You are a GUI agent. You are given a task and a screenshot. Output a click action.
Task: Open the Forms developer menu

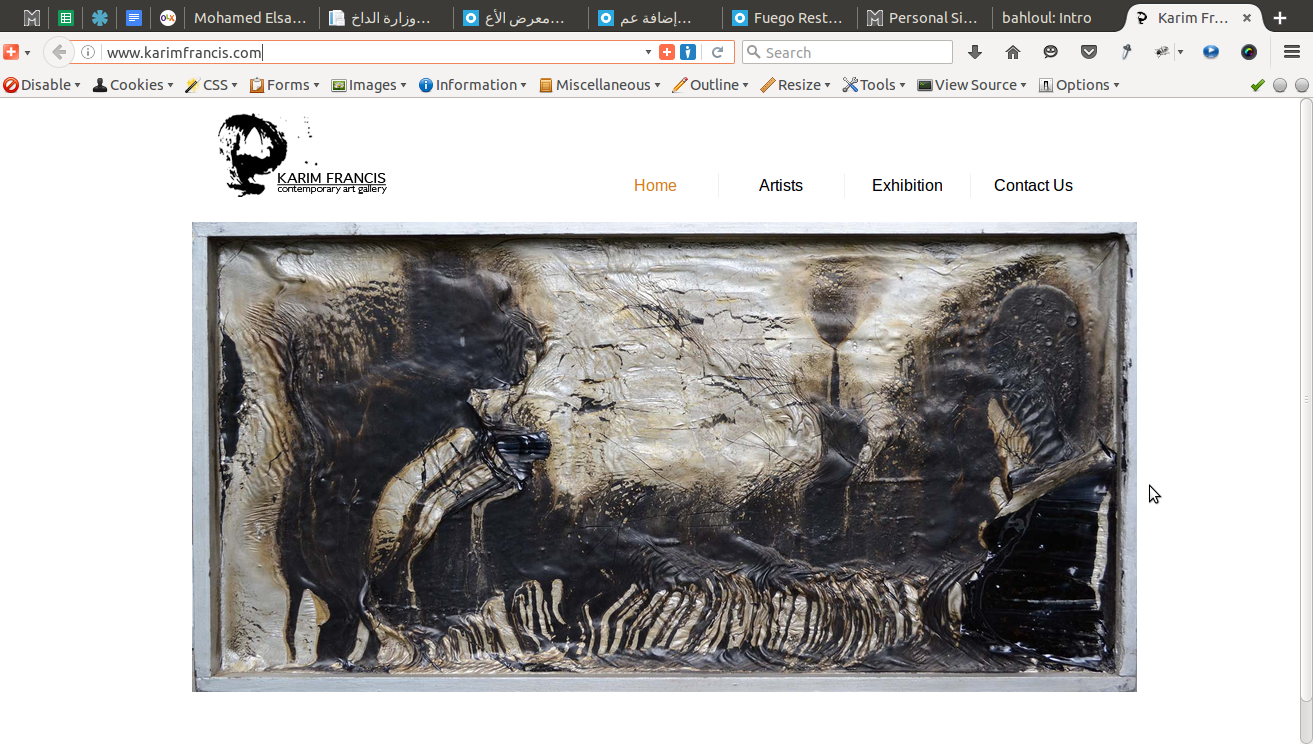[x=285, y=85]
